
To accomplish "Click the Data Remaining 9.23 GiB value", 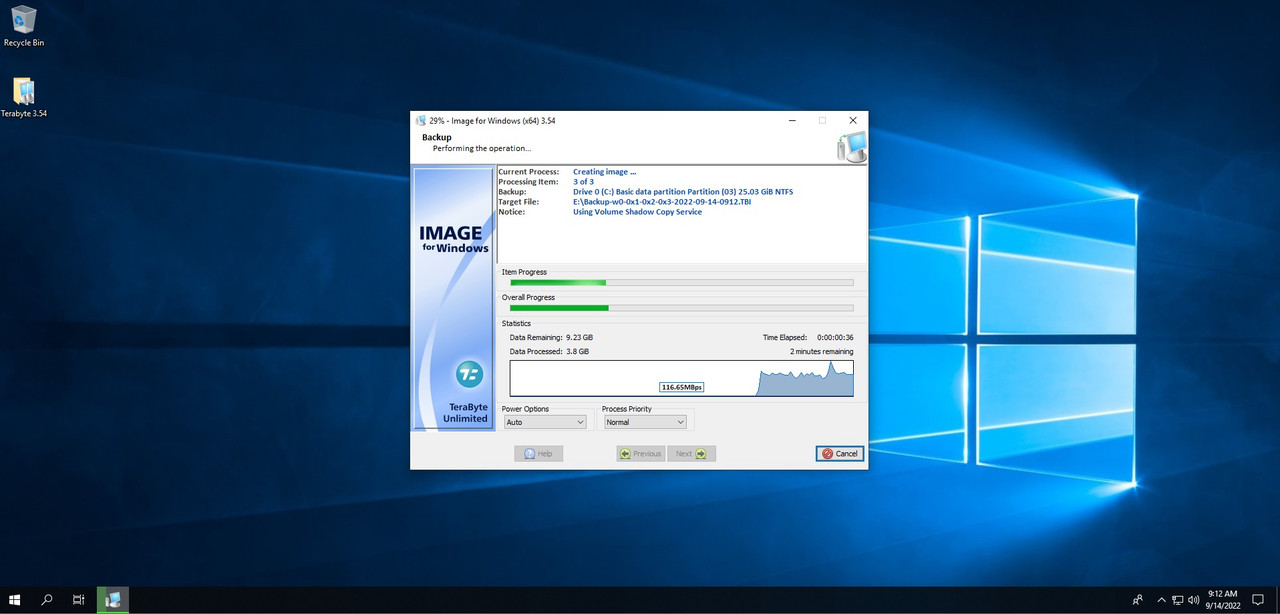I will point(580,338).
